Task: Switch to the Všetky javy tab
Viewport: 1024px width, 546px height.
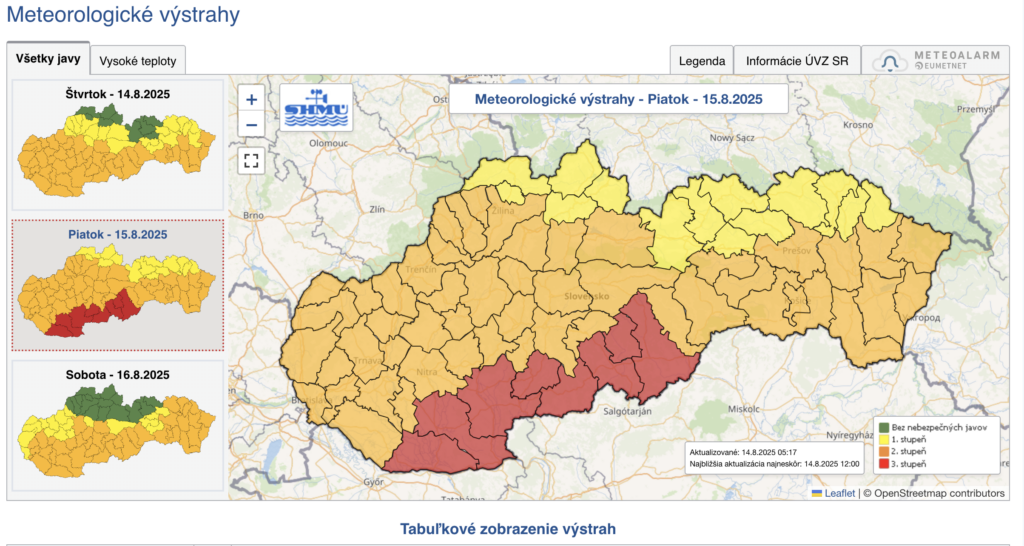Action: 48,59
